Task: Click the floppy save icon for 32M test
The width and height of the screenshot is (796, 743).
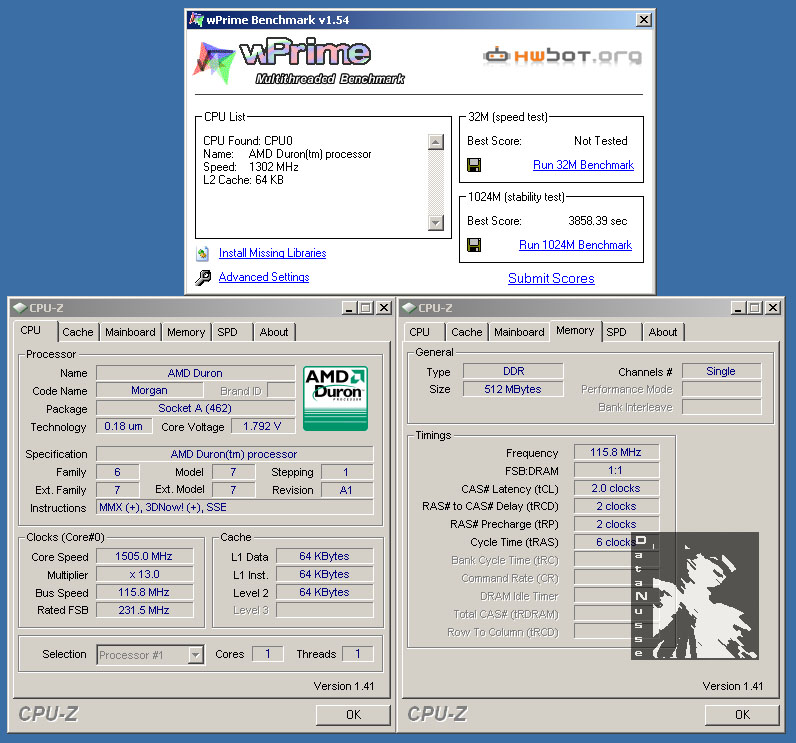Action: tap(474, 165)
